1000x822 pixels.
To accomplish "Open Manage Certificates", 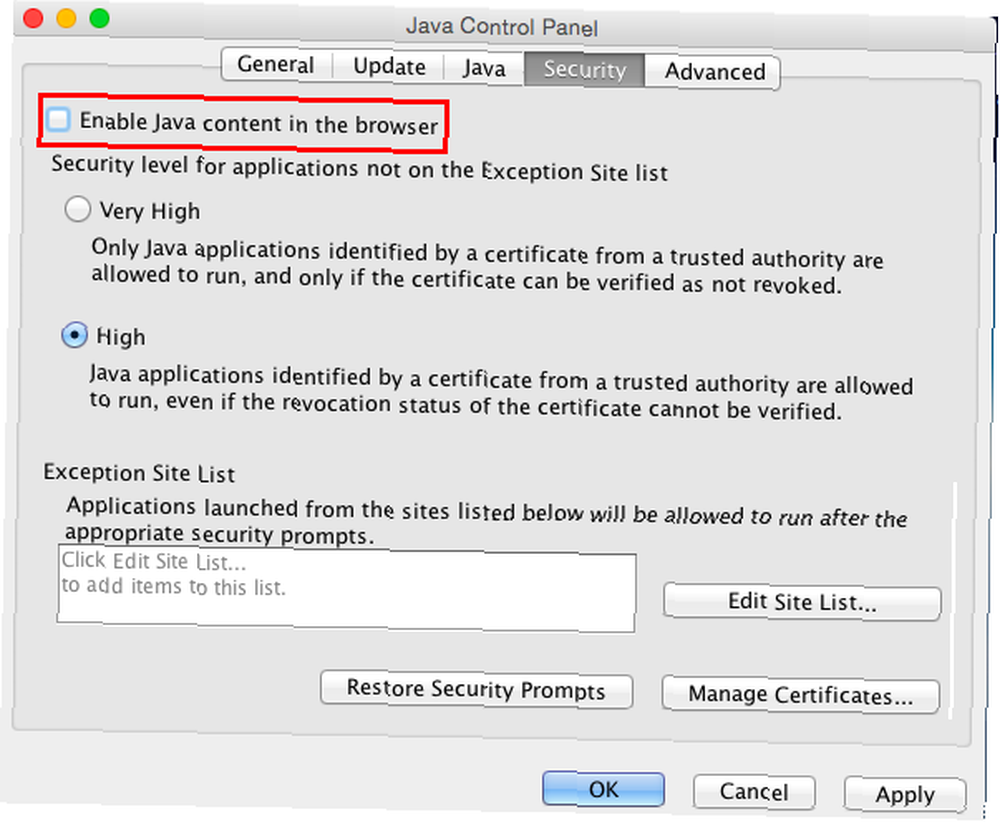I will 800,694.
